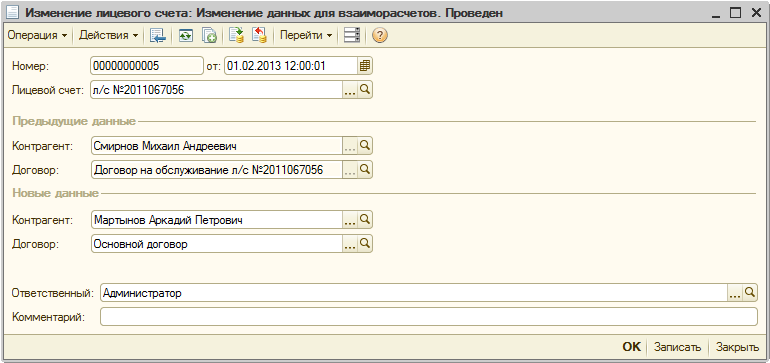Click the Номер: label
The image size is (770, 363).
tap(30, 66)
